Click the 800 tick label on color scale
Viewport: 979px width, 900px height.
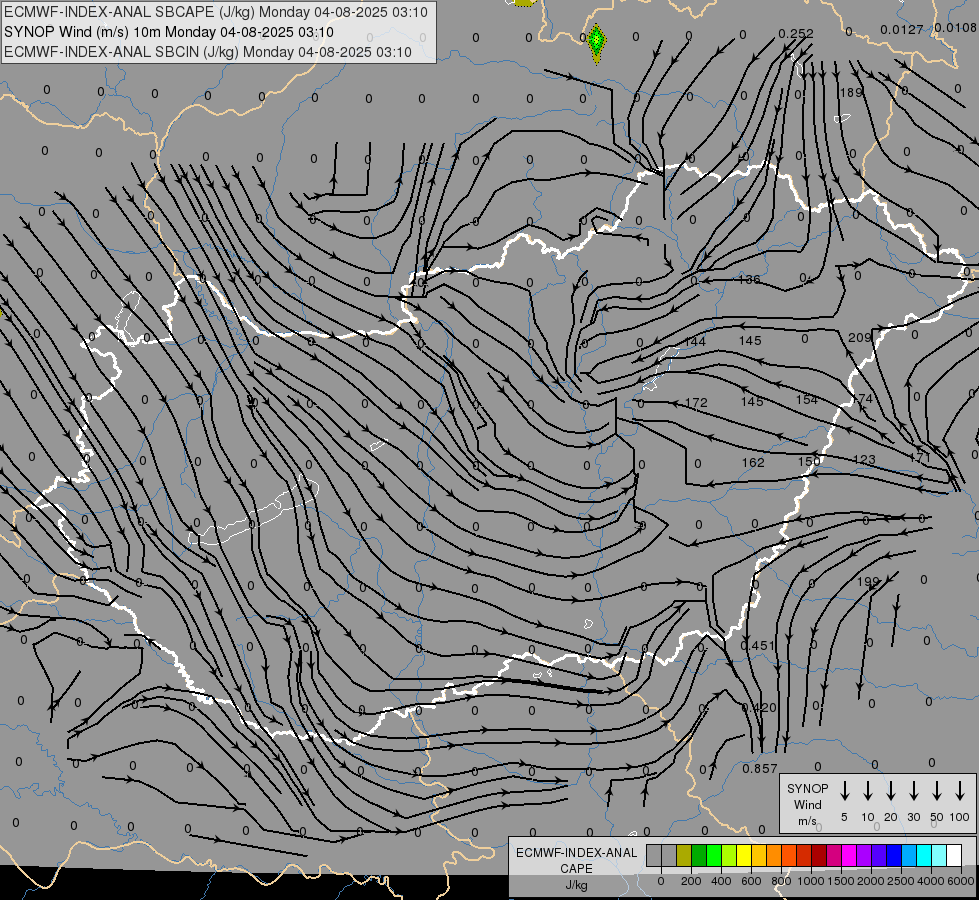tap(781, 881)
